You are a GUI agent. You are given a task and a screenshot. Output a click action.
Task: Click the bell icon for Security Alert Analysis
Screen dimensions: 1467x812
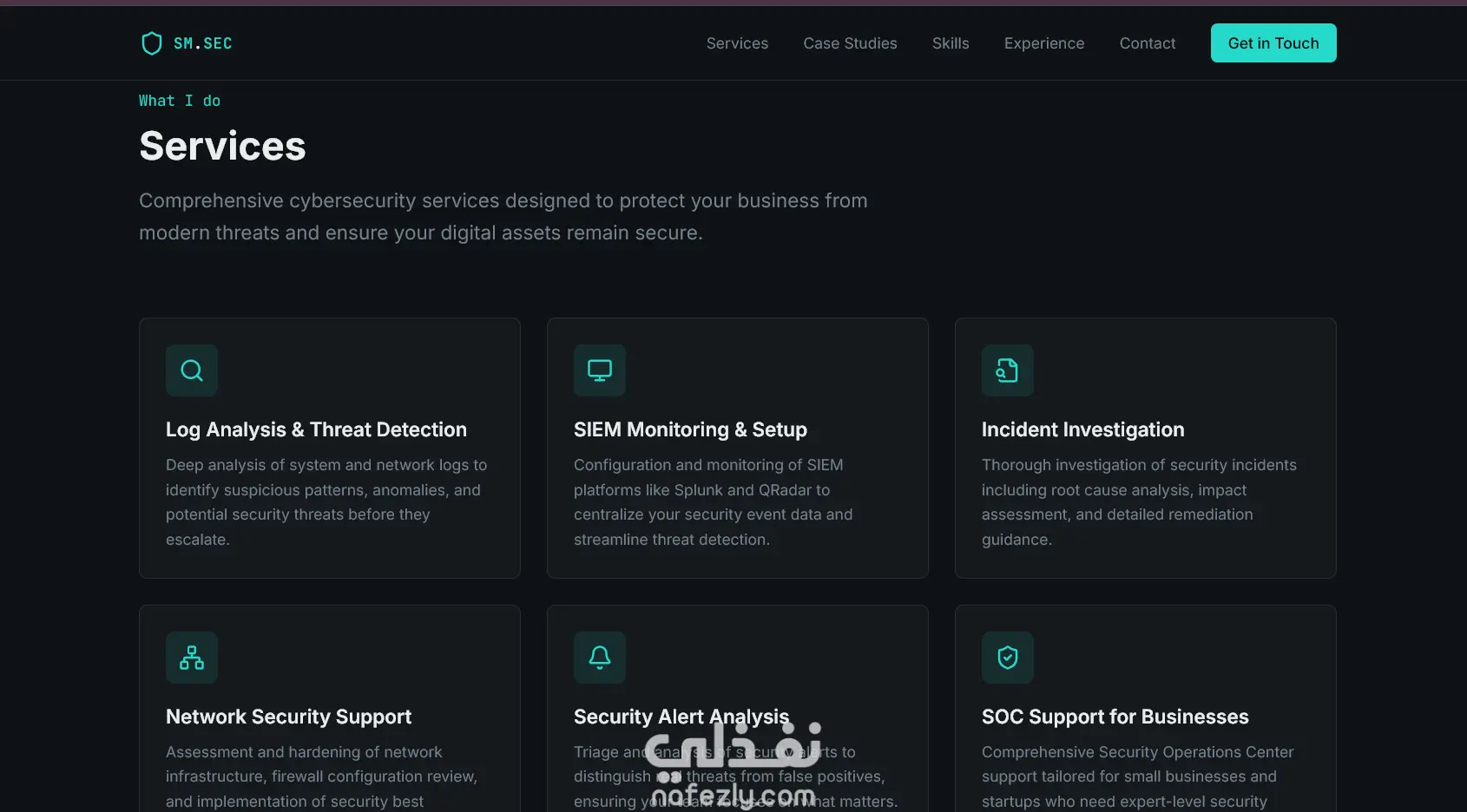pos(600,658)
